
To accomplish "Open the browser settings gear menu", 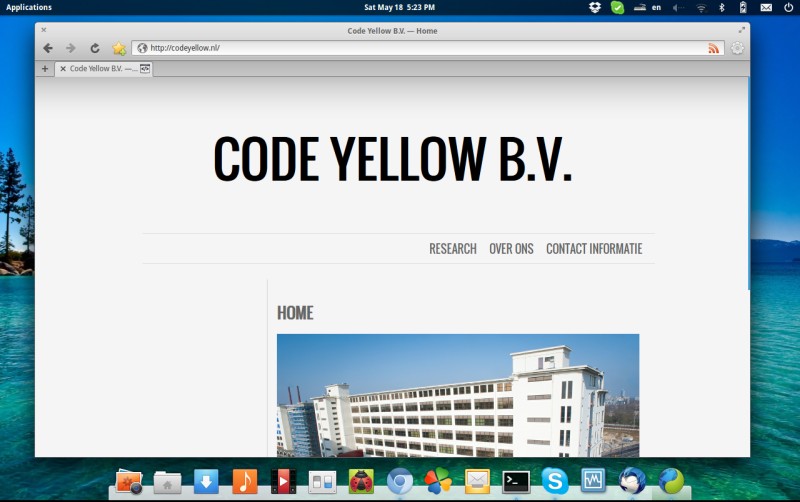I will [737, 48].
